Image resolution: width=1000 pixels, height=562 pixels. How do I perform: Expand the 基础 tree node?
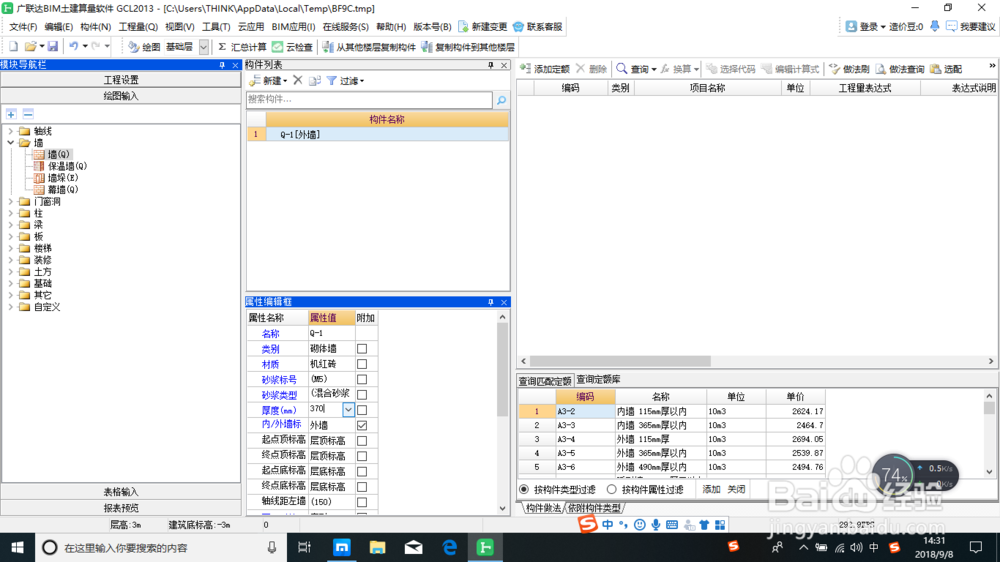point(10,283)
